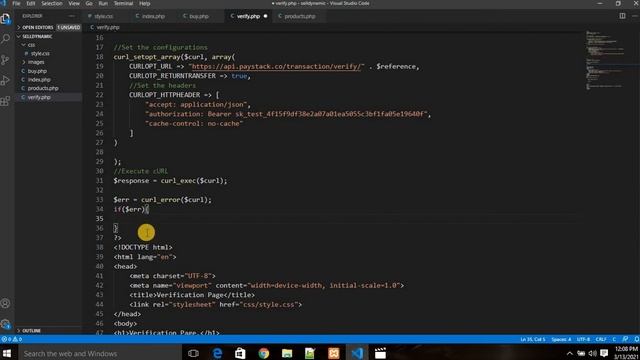
Task: Show hidden system tray icons
Action: (x=570, y=353)
